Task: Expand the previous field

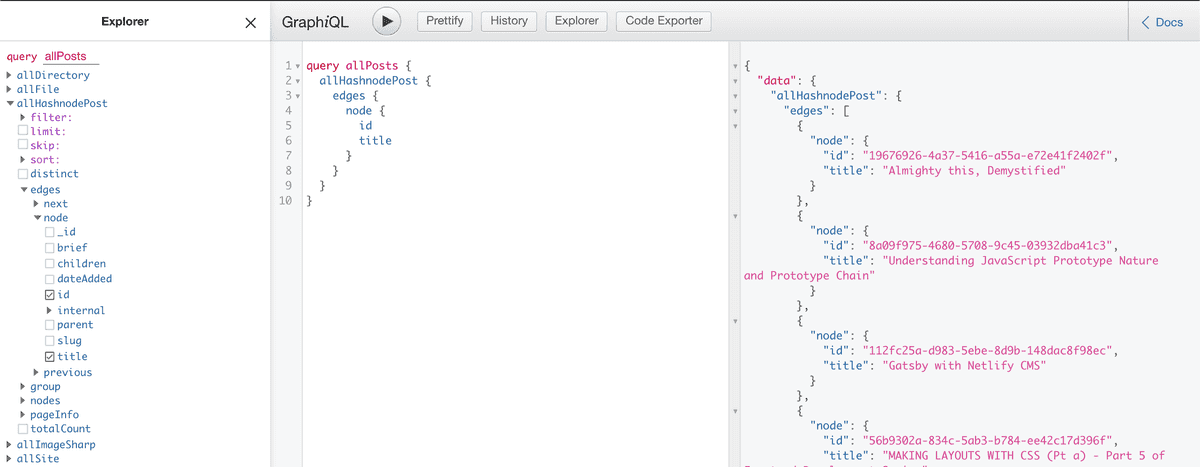Action: coord(36,372)
